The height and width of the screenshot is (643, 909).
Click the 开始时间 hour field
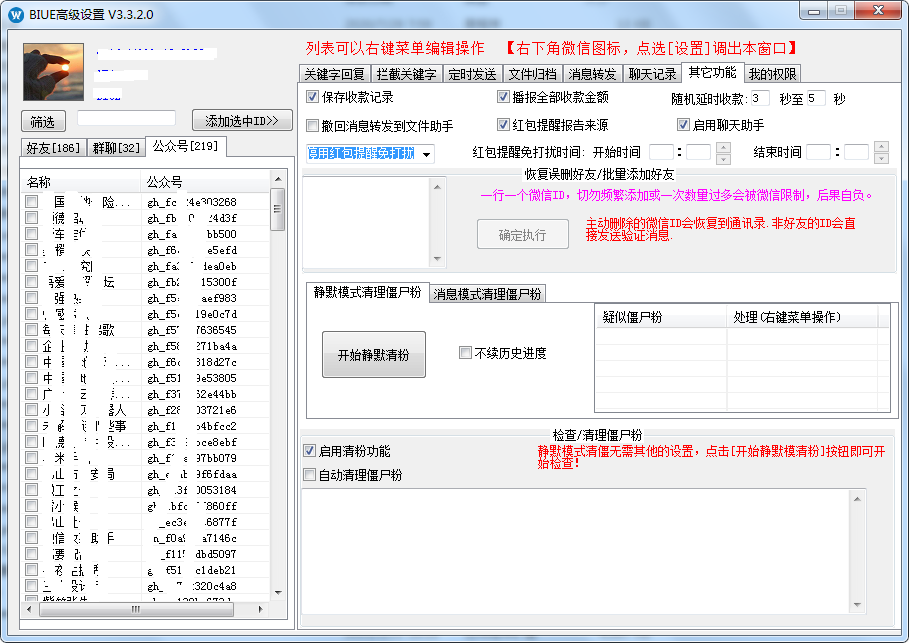661,152
